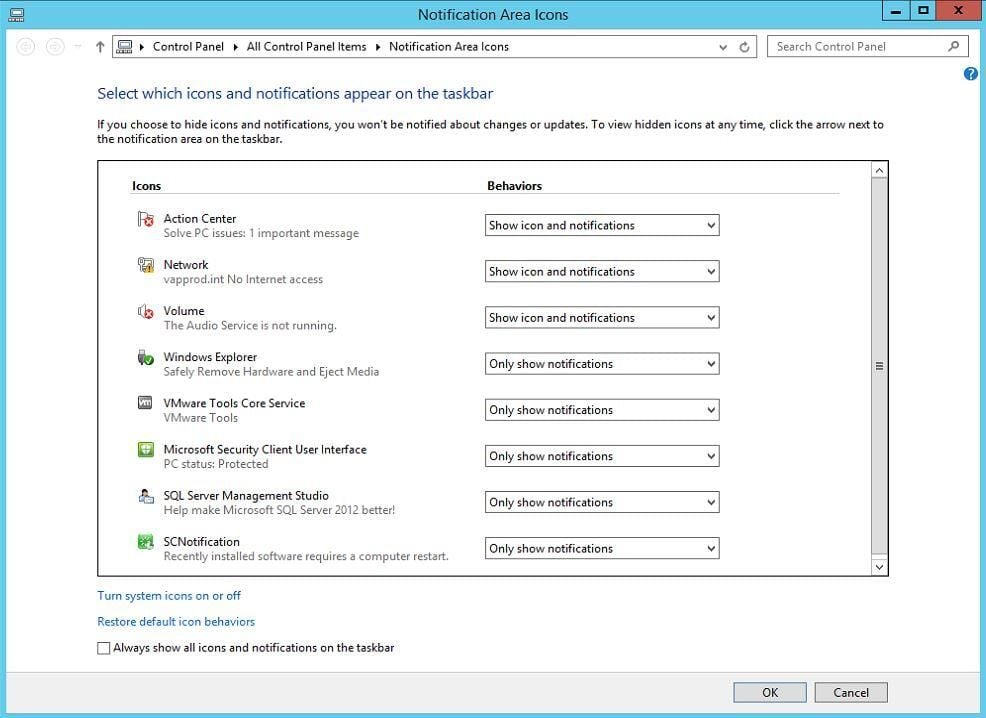The image size is (986, 718).
Task: Click Restore default icon behaviors link
Action: (176, 621)
